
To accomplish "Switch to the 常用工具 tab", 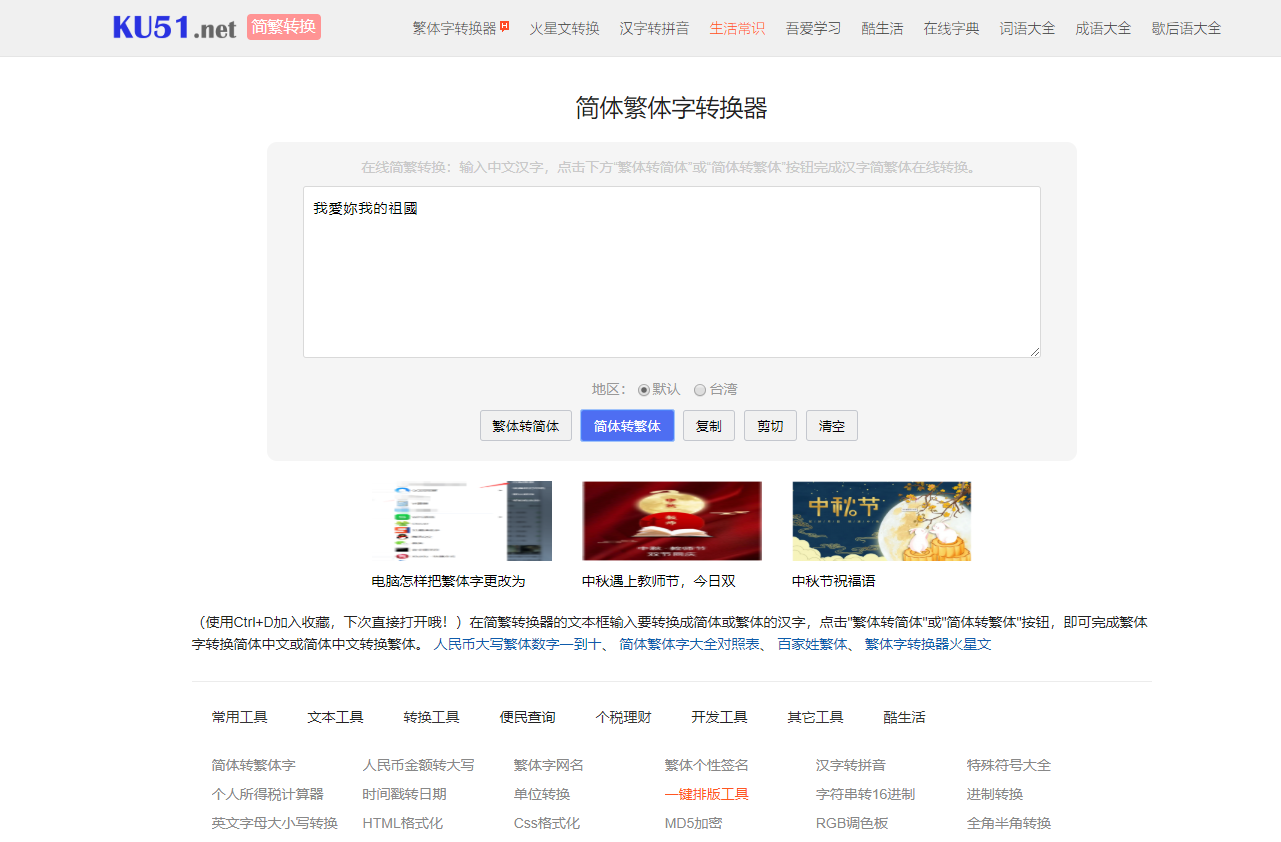I will tap(240, 717).
